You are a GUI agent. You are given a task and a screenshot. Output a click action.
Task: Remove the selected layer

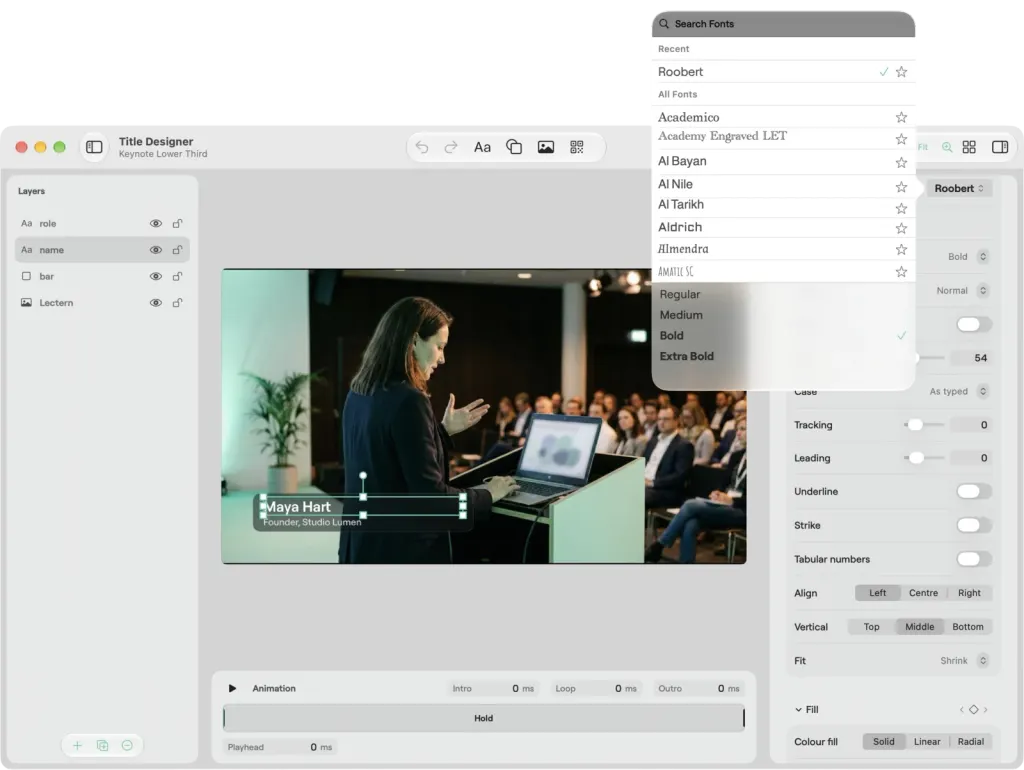(x=127, y=745)
